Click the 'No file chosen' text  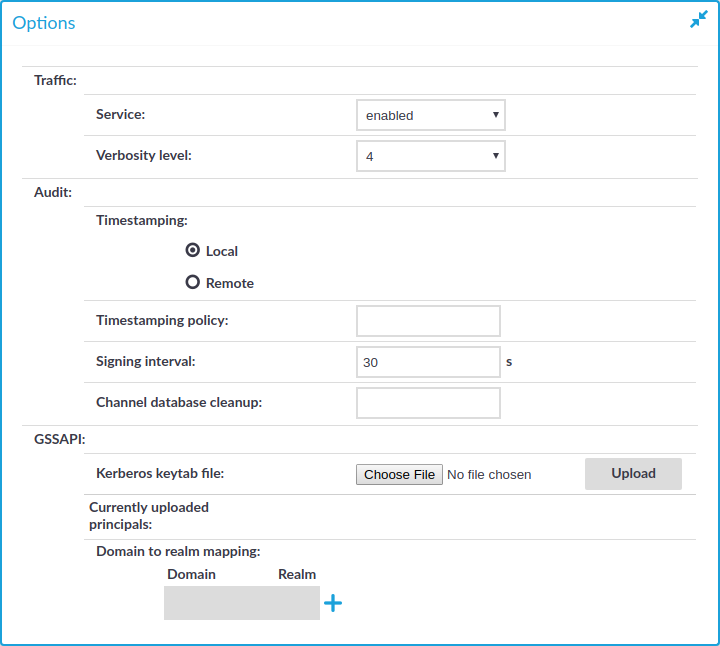click(489, 475)
